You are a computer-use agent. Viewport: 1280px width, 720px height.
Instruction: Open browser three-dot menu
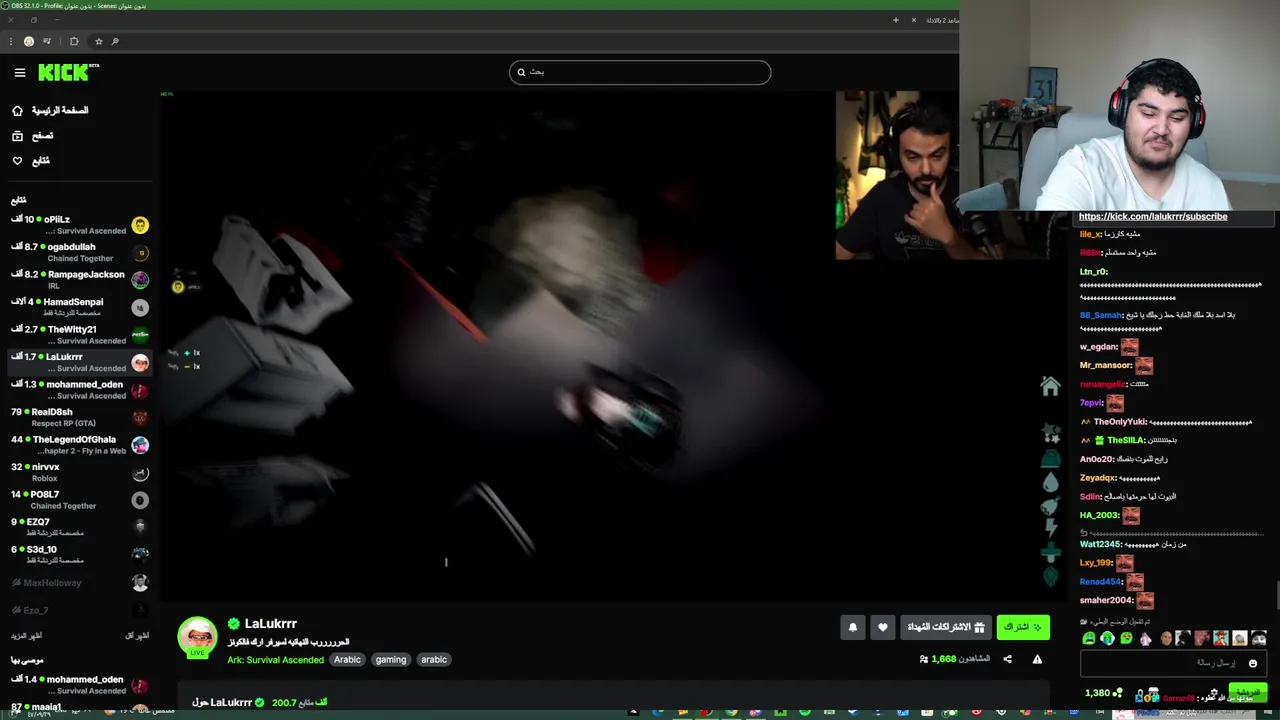11,41
